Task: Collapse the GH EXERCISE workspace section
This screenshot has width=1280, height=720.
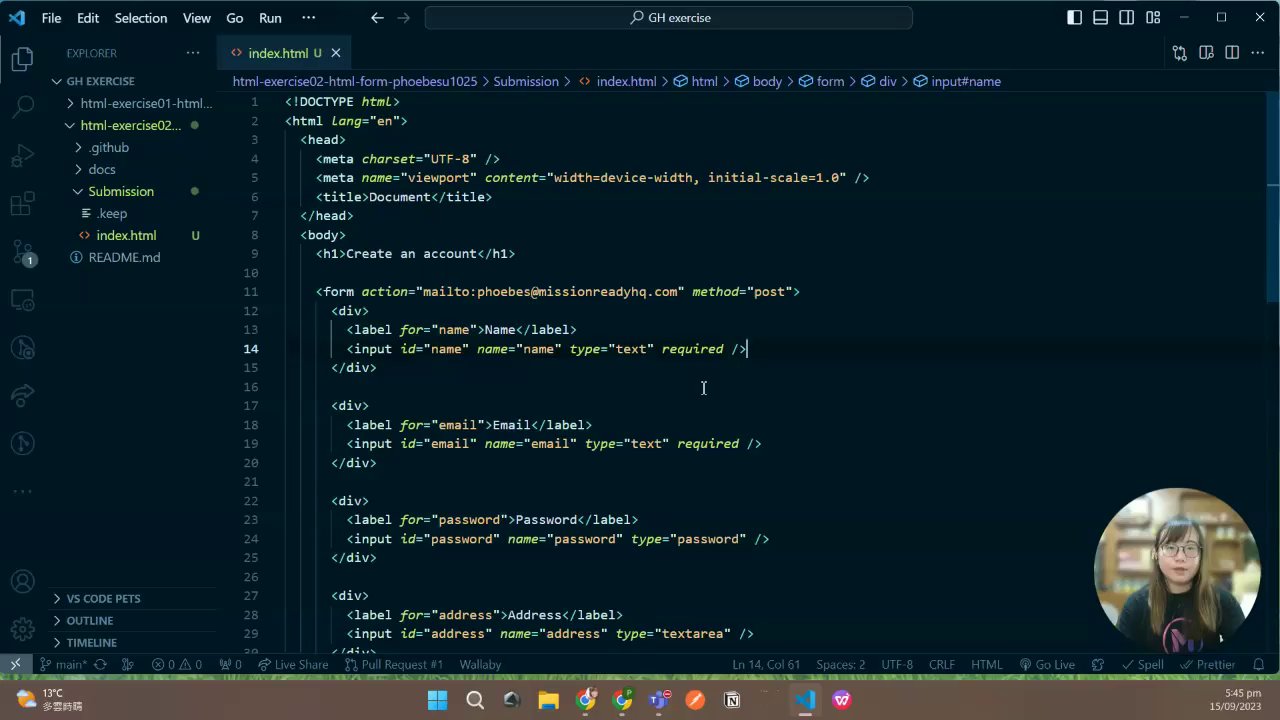Action: pyautogui.click(x=100, y=81)
